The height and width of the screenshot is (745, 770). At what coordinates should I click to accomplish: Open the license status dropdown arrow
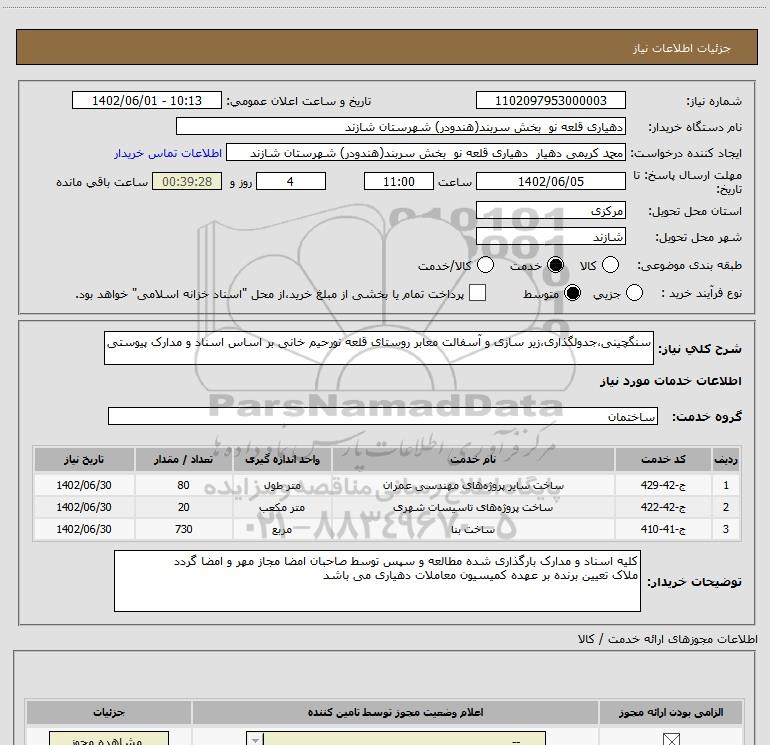click(255, 739)
